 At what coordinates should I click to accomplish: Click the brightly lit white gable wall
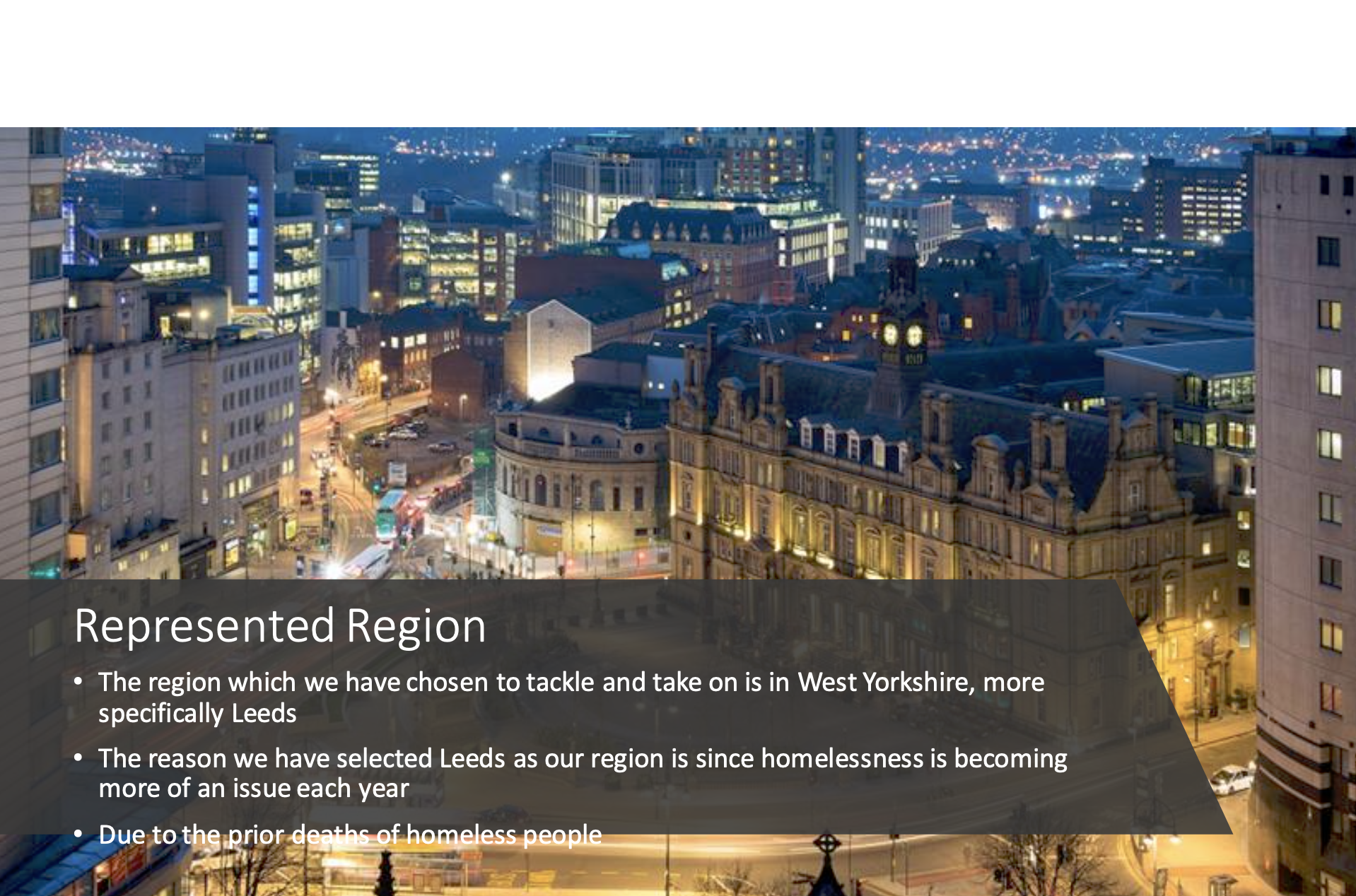[549, 348]
